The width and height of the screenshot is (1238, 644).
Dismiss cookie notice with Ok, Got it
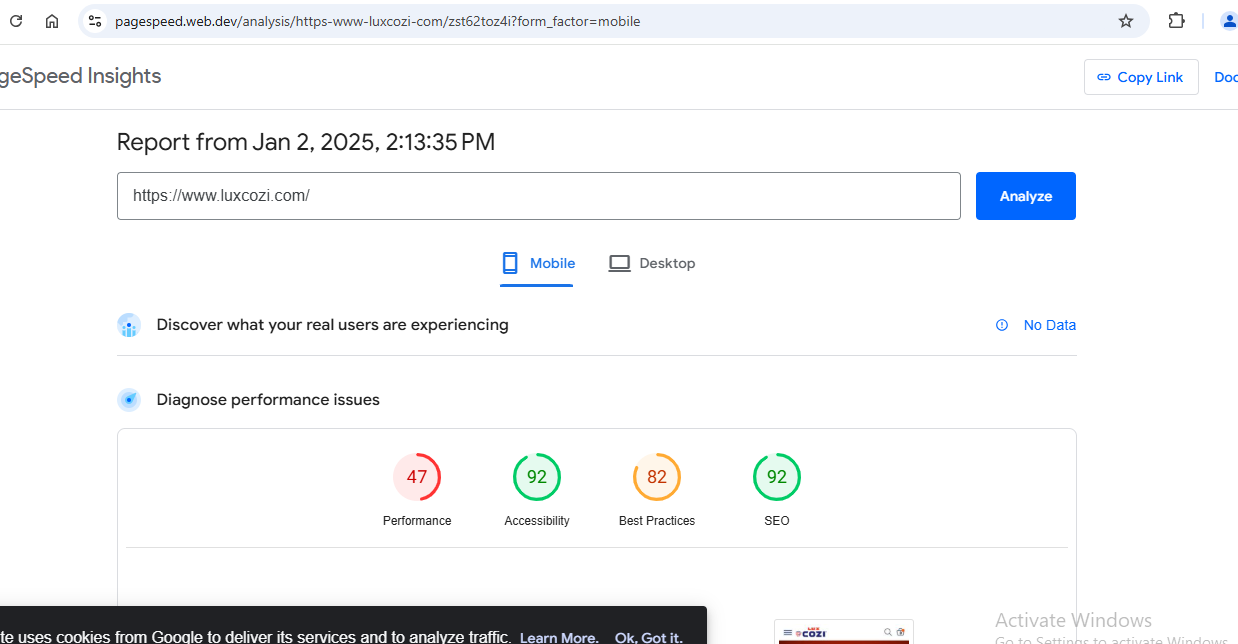648,637
